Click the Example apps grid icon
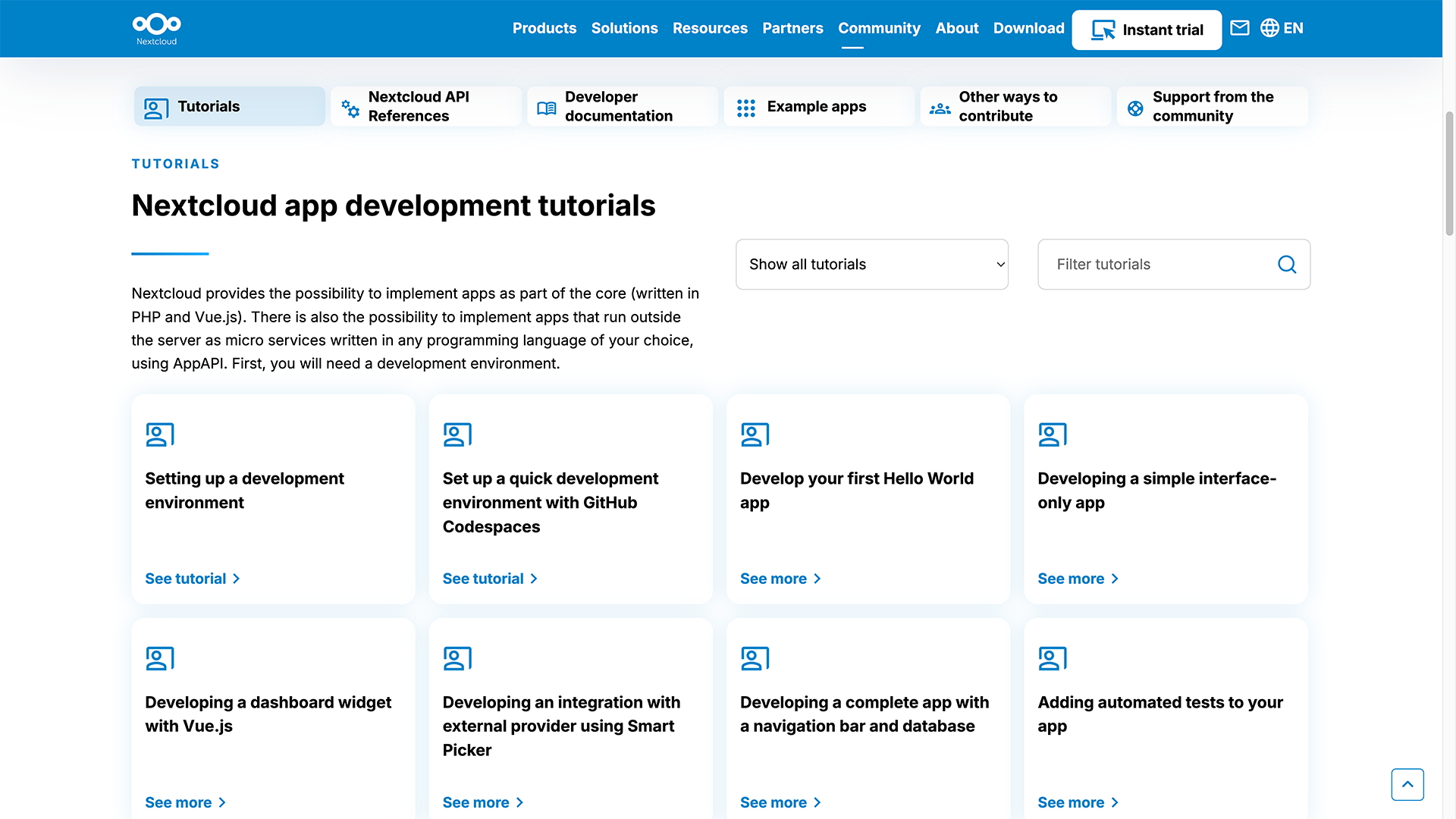1456x819 pixels. coord(746,107)
